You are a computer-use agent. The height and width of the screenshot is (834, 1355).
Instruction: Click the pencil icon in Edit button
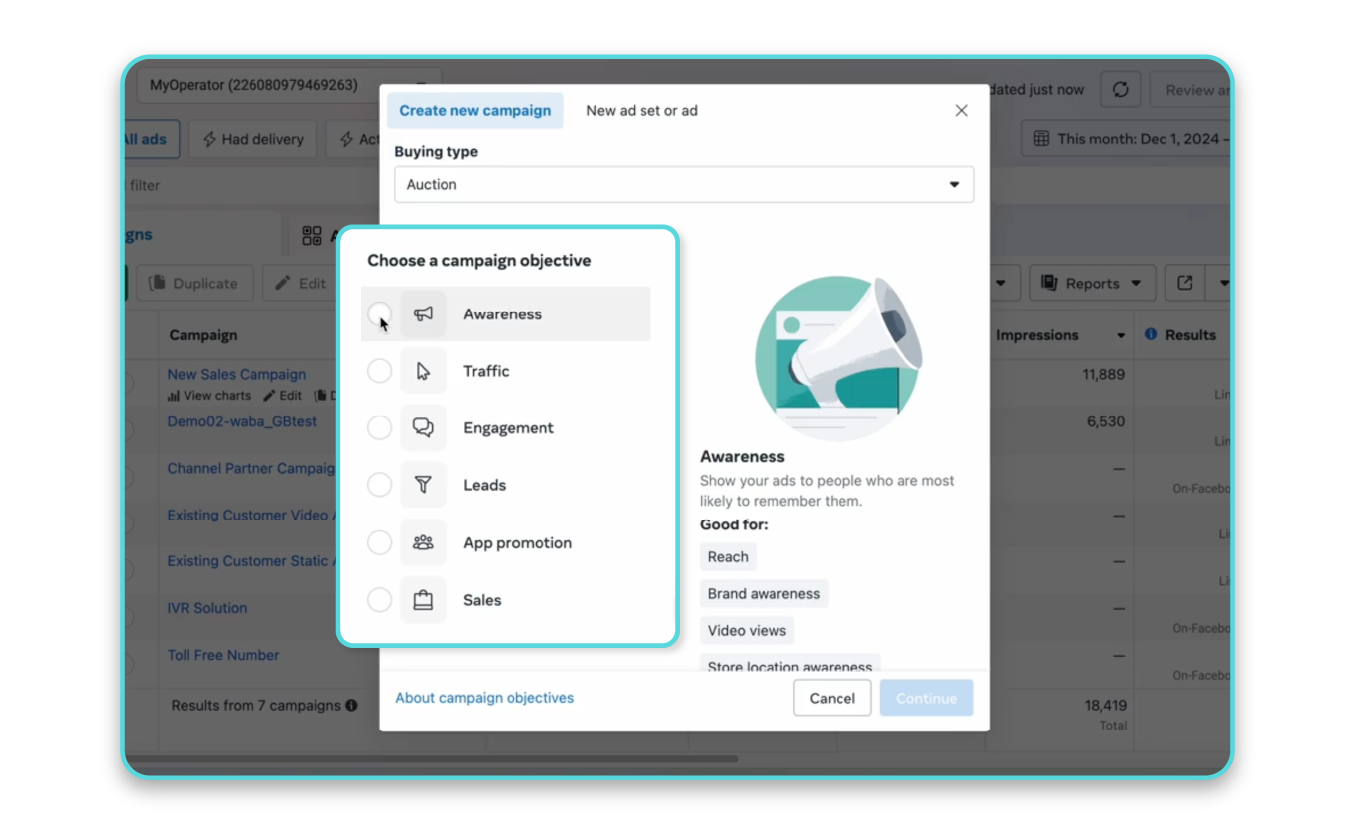283,284
